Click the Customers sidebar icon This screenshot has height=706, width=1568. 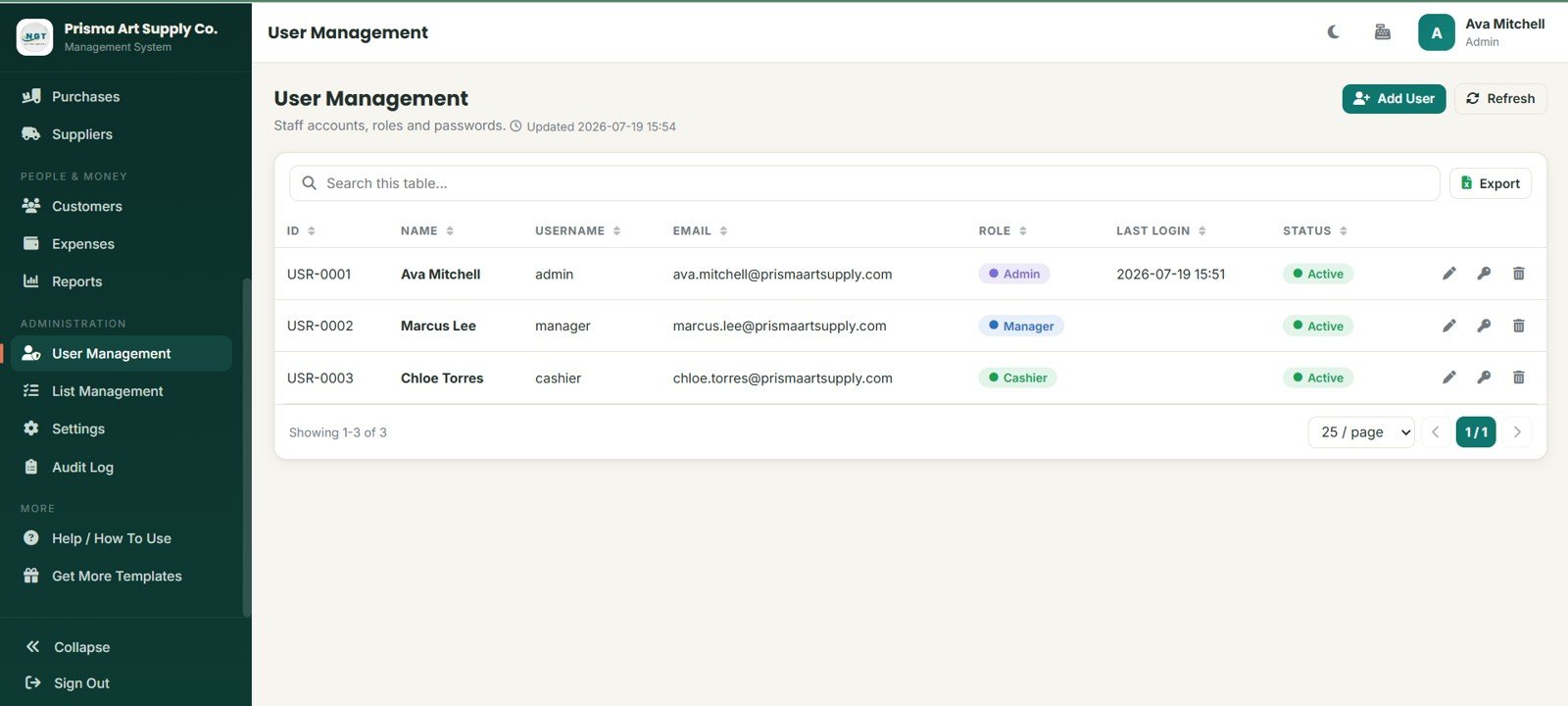pos(31,206)
